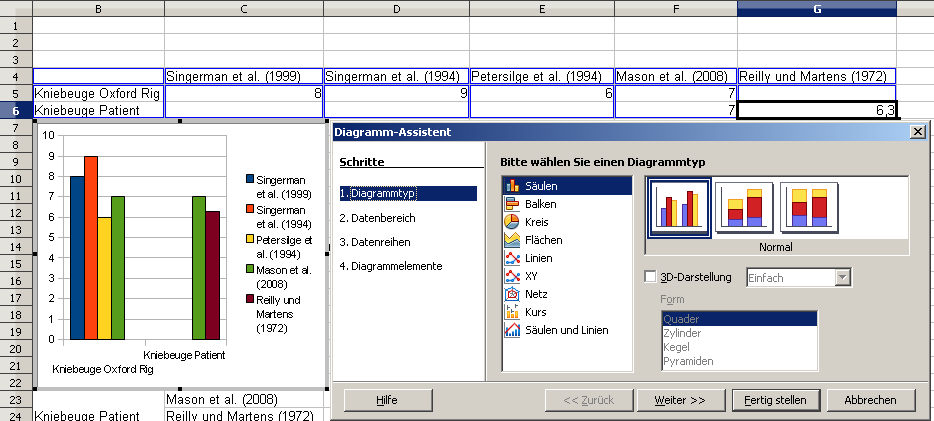Select the stacked columns subtype thumbnail

click(x=744, y=208)
